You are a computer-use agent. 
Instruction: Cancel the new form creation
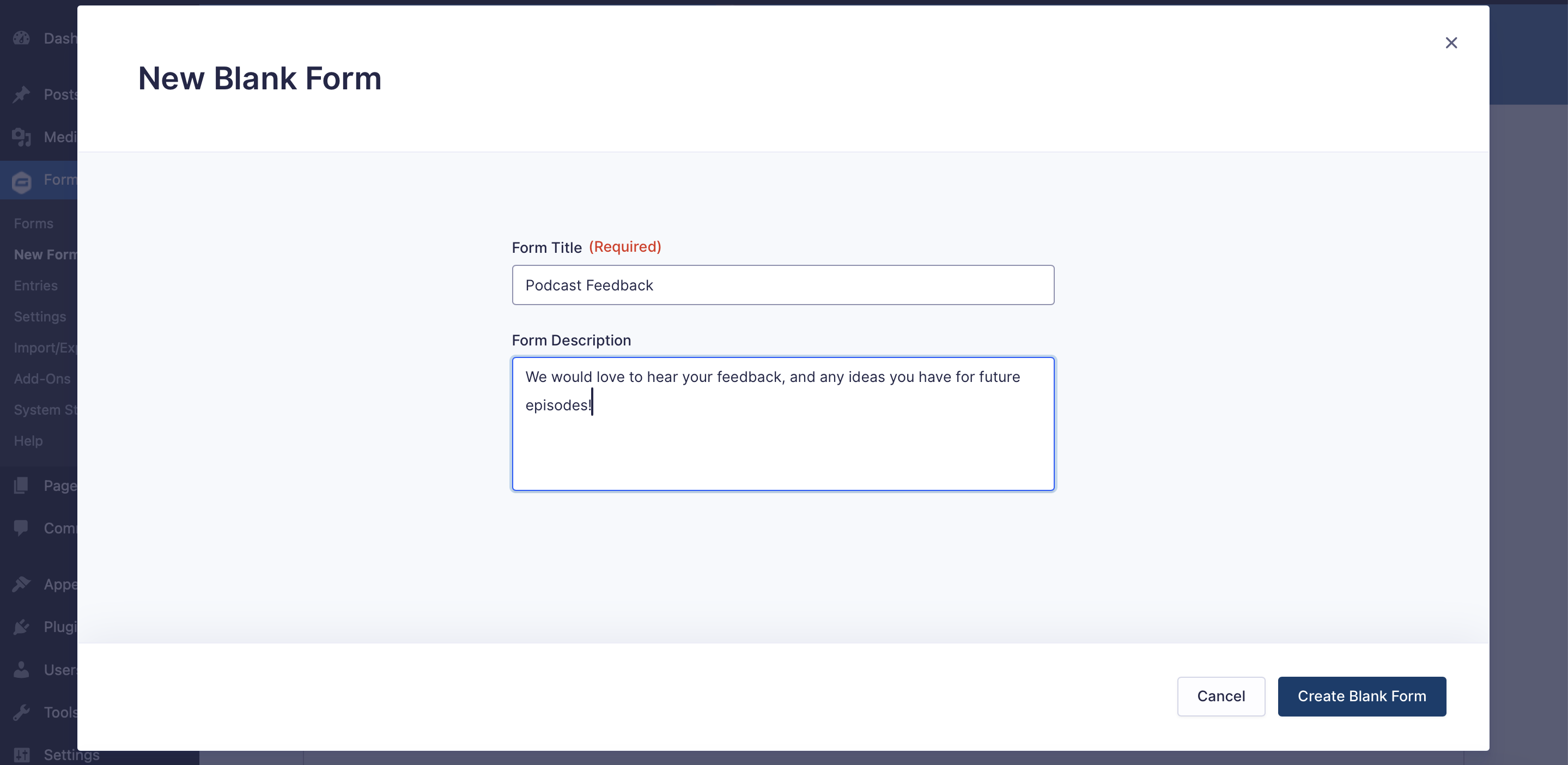coord(1220,696)
